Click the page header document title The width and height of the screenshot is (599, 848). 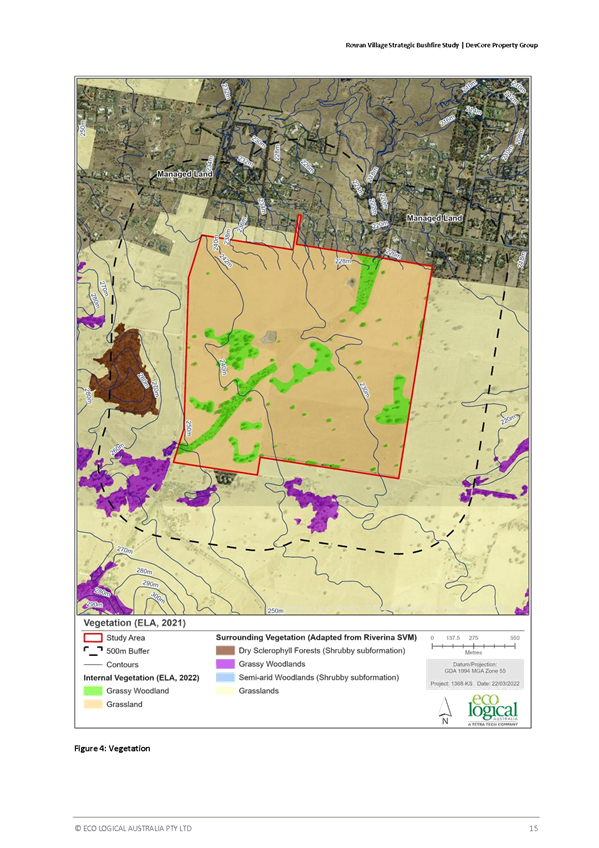(x=442, y=45)
